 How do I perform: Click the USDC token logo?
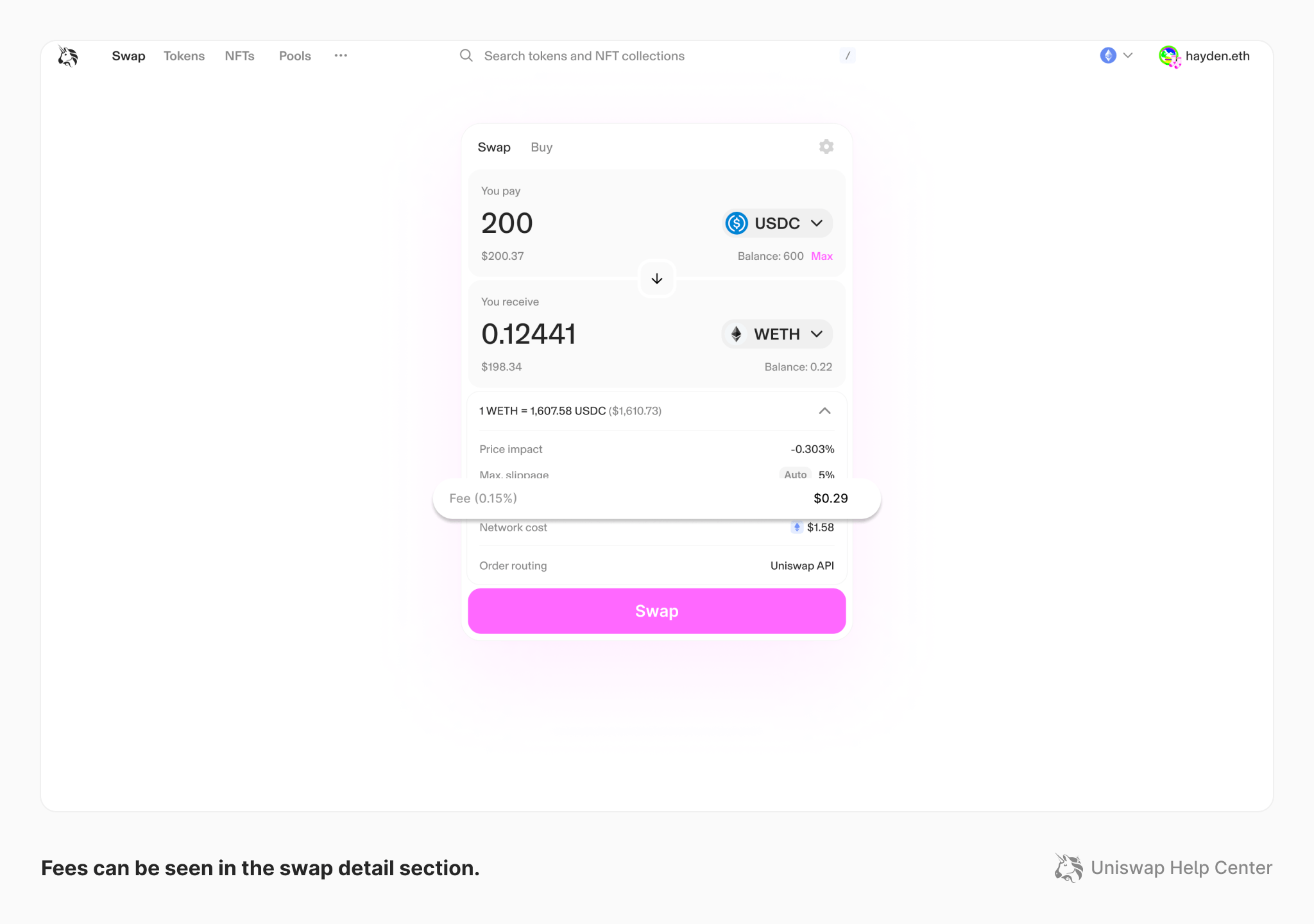[x=736, y=223]
